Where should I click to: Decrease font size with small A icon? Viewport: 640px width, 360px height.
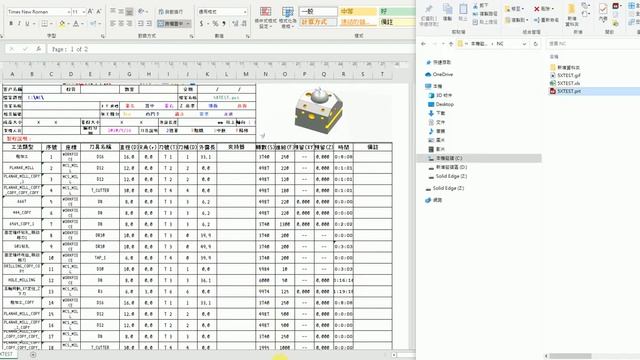coord(99,12)
